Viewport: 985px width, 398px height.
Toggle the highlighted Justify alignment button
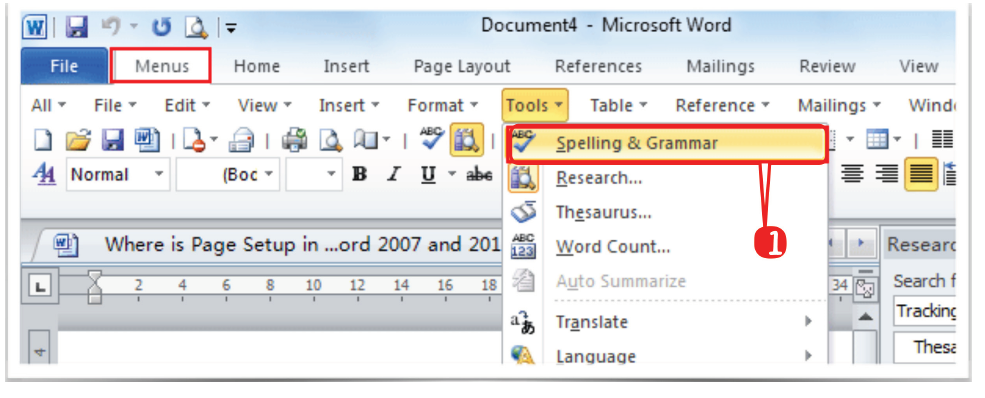pyautogui.click(x=922, y=175)
